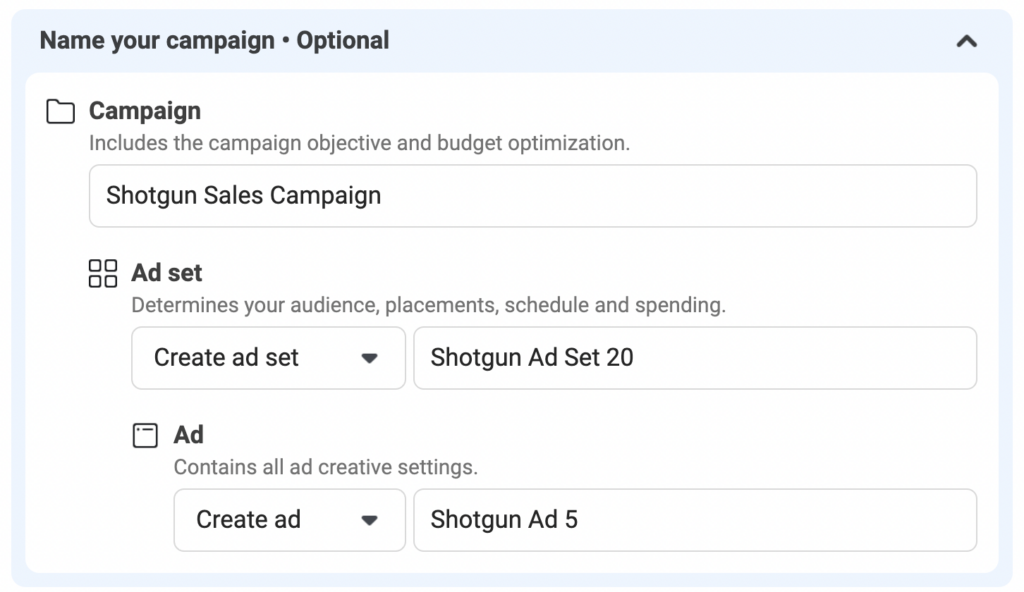
Task: Click the rectangular Ad icon above Create ad
Action: tap(145, 435)
